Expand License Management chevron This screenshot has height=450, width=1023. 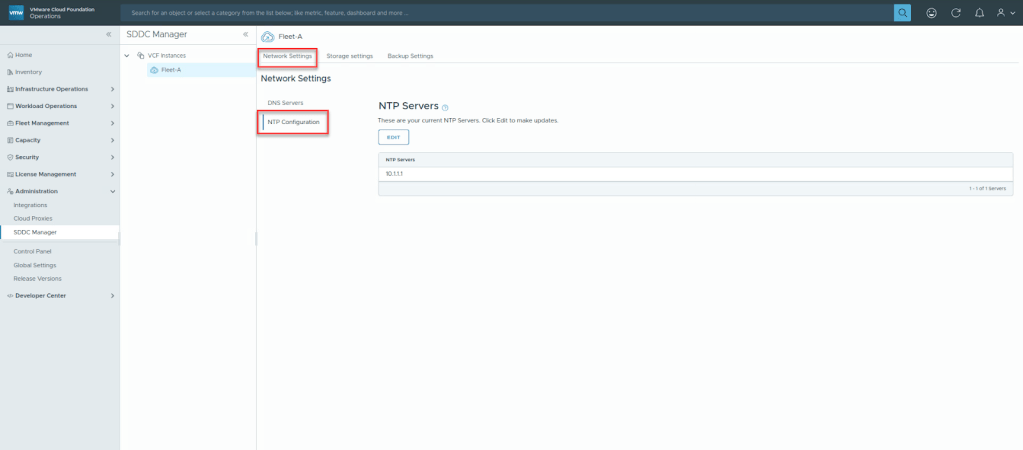113,174
